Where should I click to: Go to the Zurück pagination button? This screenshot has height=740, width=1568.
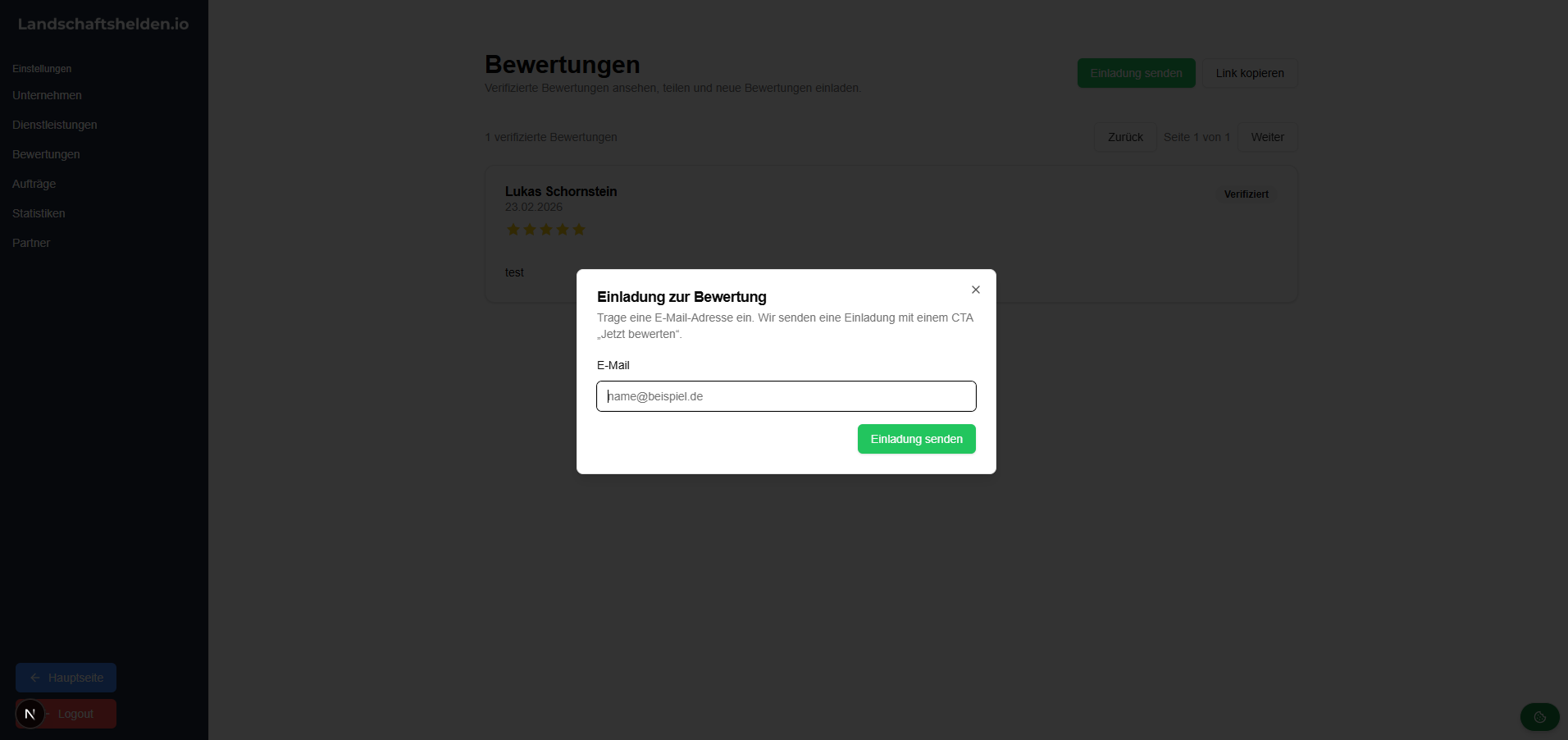click(x=1125, y=137)
